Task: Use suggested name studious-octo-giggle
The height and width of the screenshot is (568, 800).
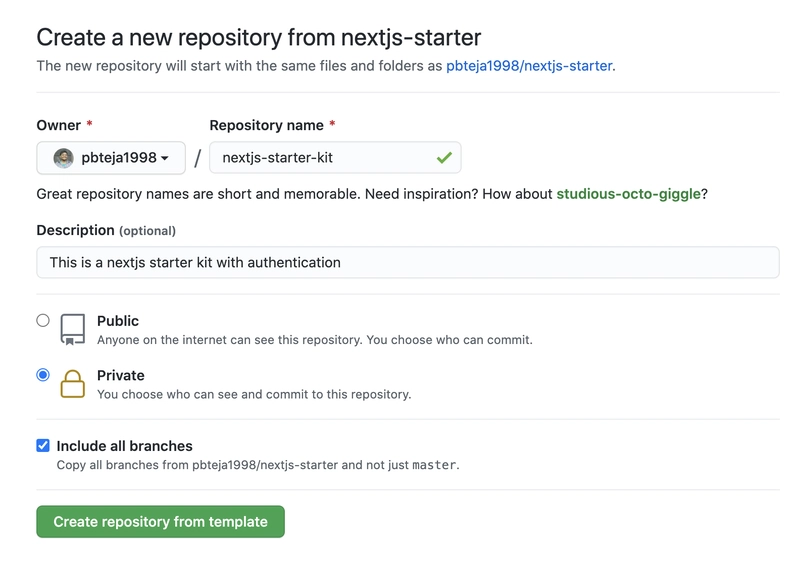Action: click(628, 194)
